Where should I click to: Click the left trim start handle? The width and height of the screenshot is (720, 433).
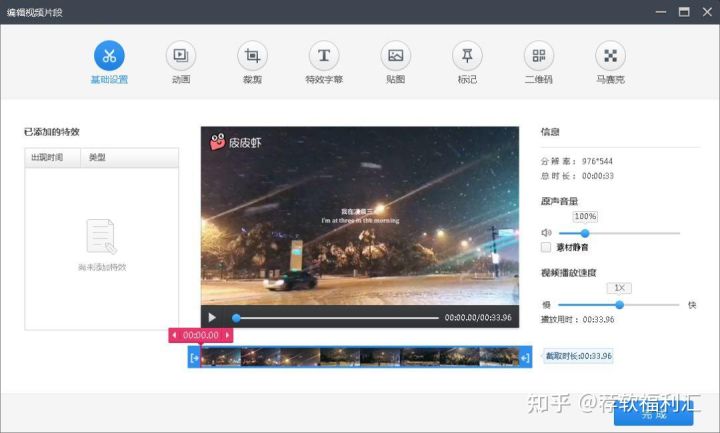(x=194, y=357)
